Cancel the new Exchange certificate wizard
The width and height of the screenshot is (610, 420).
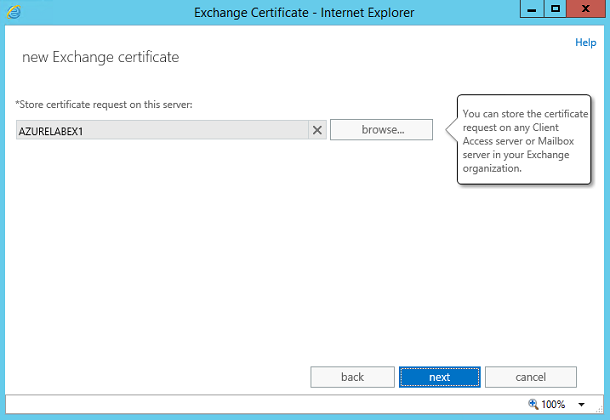pos(531,377)
